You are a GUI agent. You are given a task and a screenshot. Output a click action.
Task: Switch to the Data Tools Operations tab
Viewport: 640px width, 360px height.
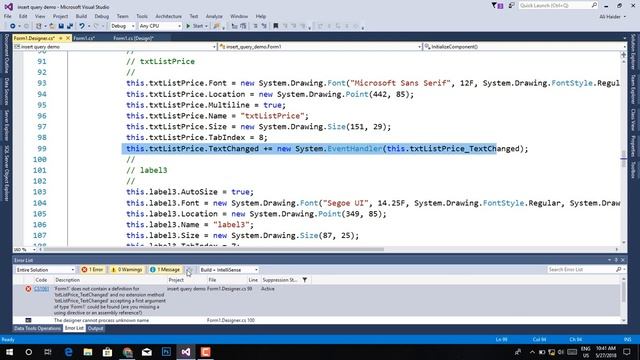pos(38,329)
